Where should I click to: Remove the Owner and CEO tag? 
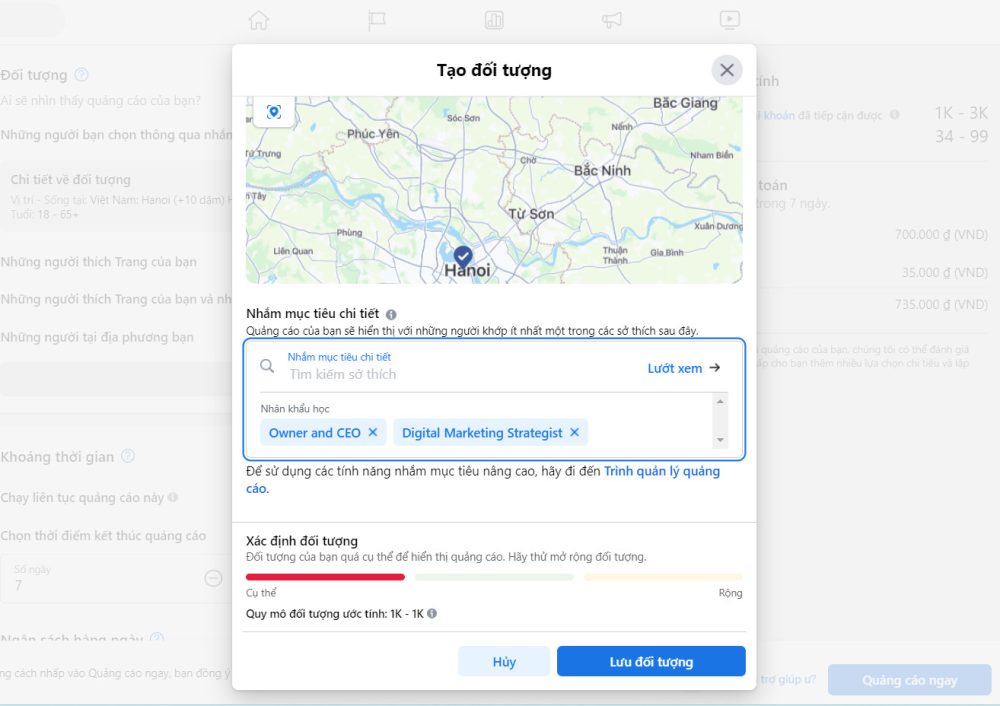(373, 432)
